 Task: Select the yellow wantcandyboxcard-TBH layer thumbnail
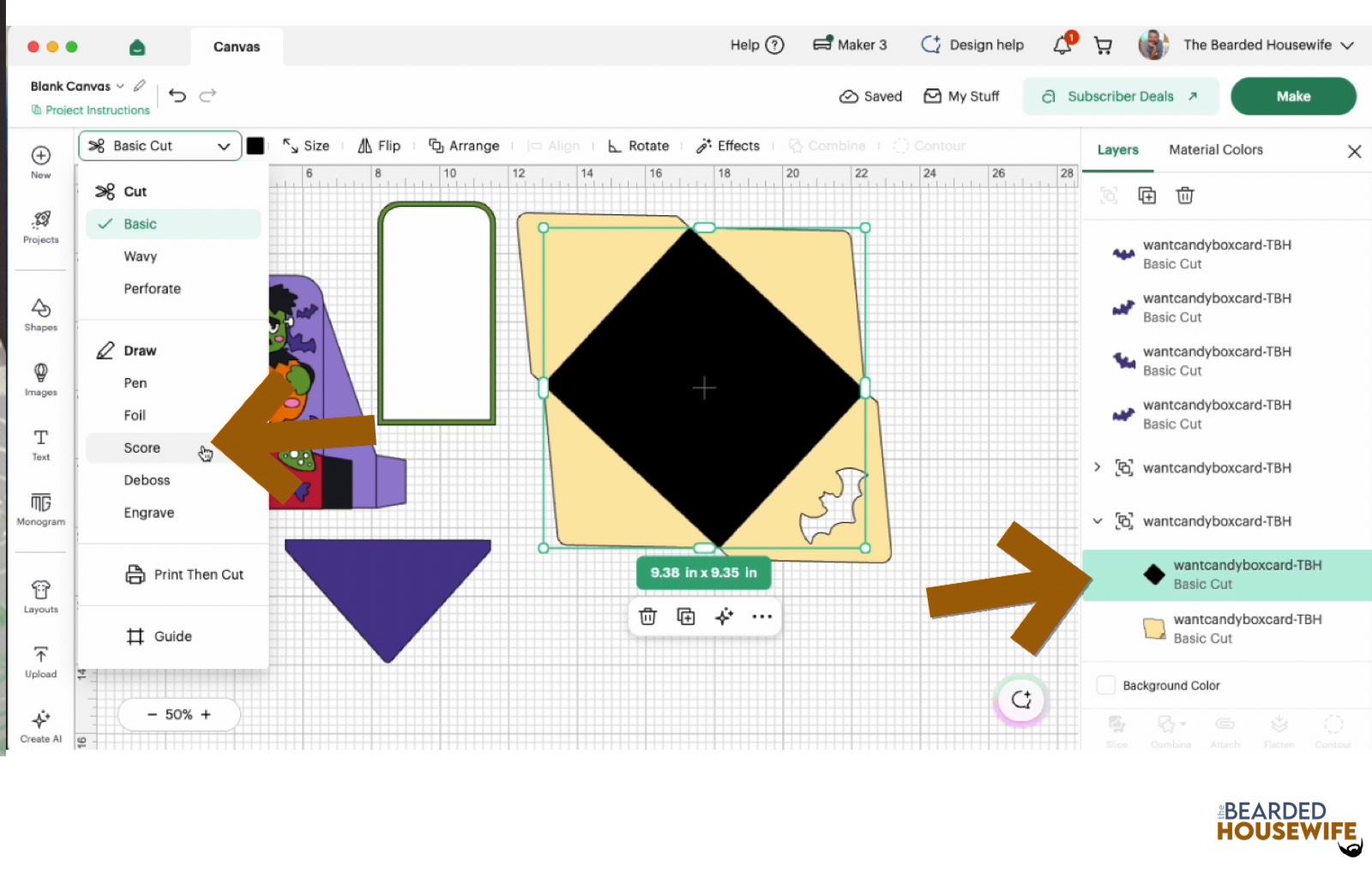(1154, 628)
